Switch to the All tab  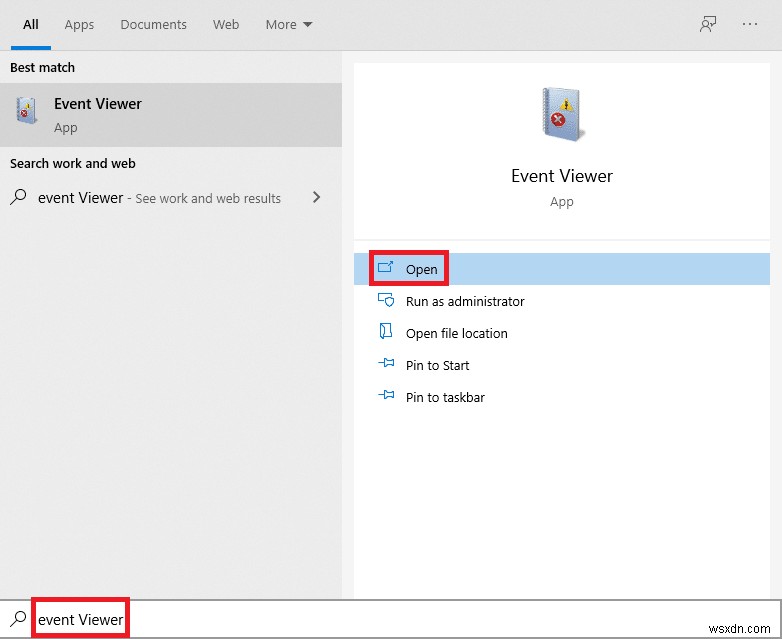point(31,25)
